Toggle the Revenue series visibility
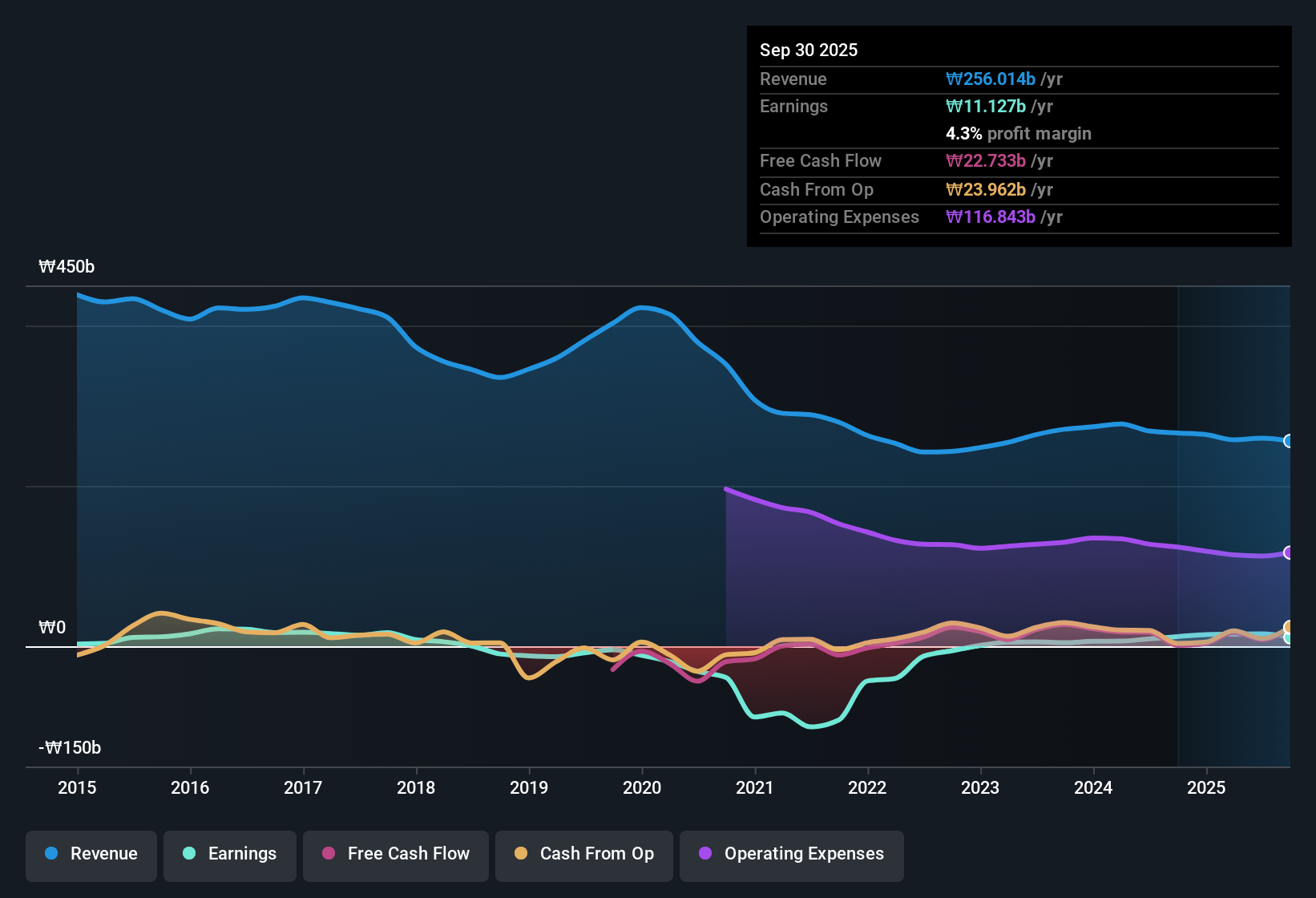Viewport: 1316px width, 898px height. tap(91, 854)
